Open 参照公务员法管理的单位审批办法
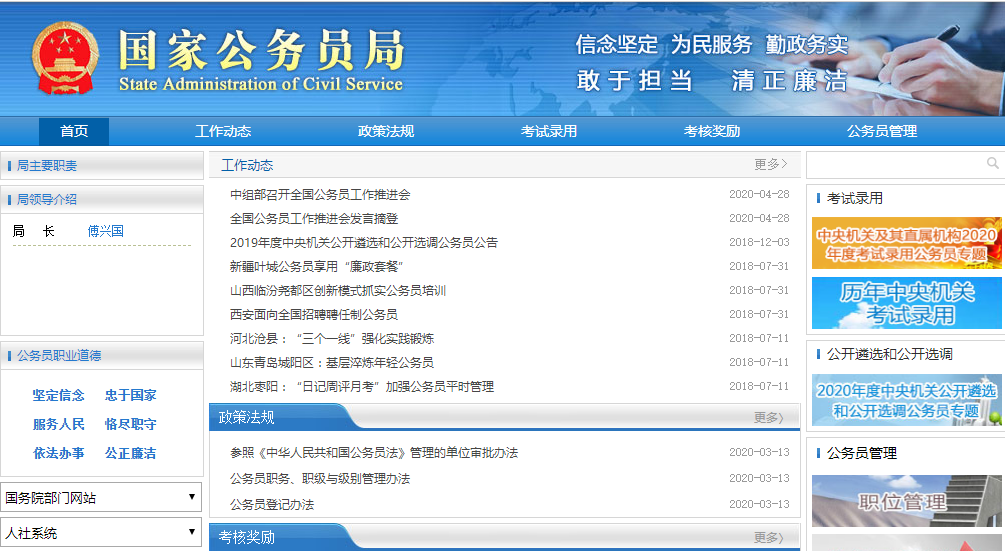This screenshot has height=551, width=1005. (374, 453)
